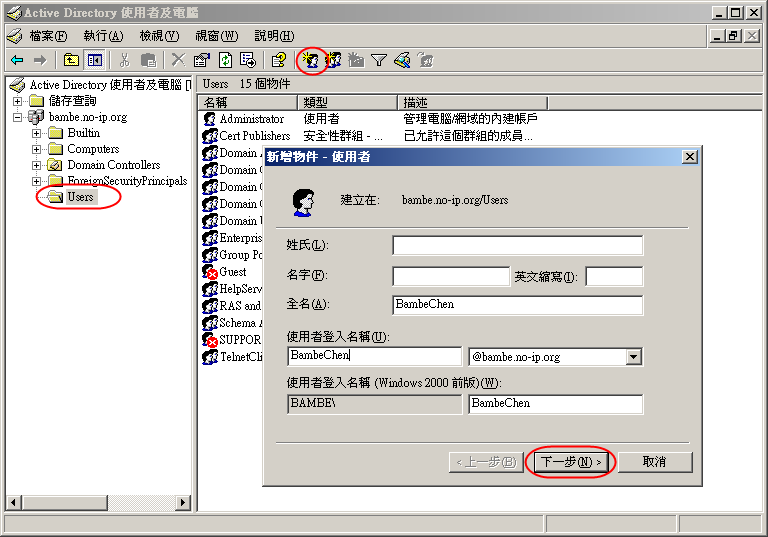The height and width of the screenshot is (537, 768).
Task: Click the Create new user toolbar icon
Action: click(x=312, y=60)
